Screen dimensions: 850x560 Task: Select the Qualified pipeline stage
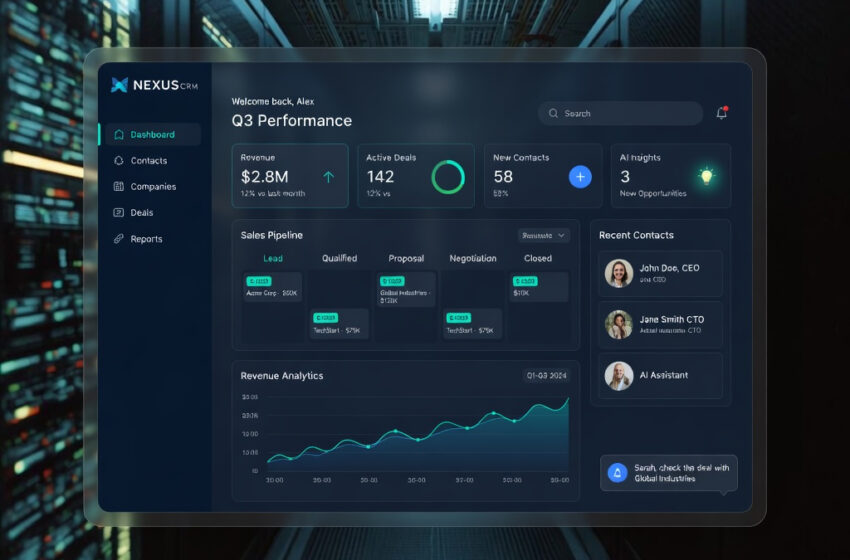(339, 259)
